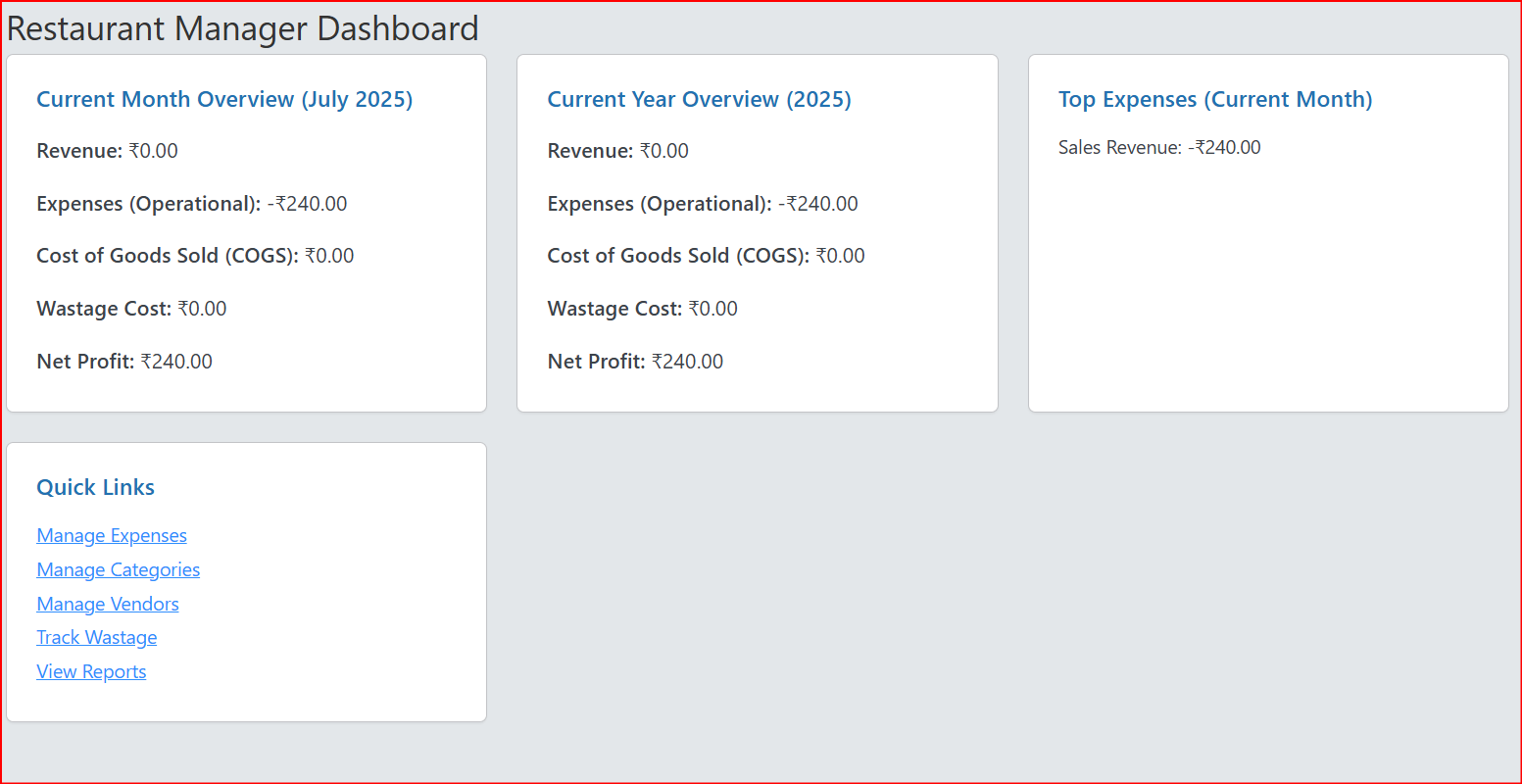Click the Quick Links heading
Screen dimensions: 1522x784
click(95, 487)
